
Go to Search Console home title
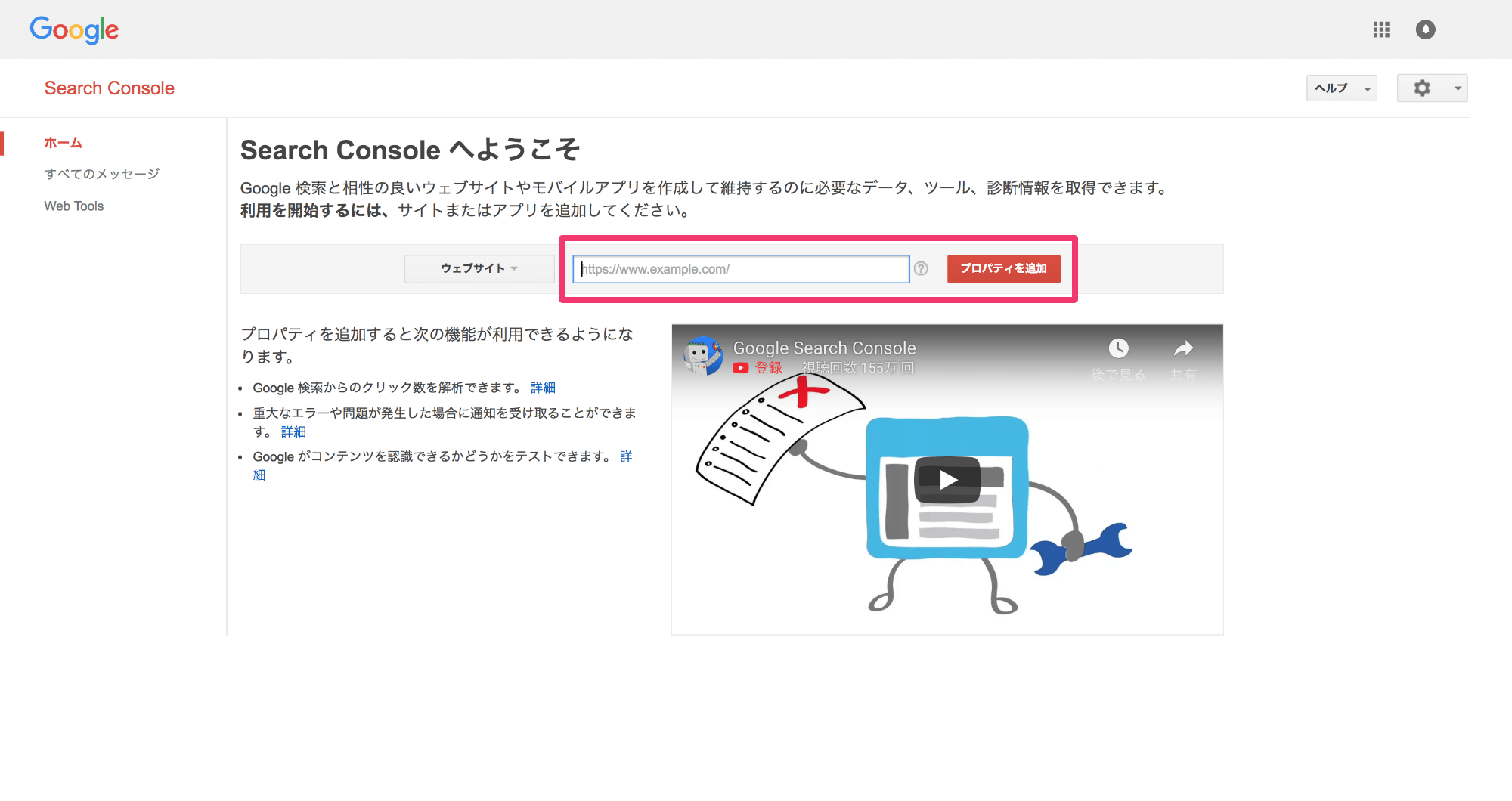pos(110,88)
